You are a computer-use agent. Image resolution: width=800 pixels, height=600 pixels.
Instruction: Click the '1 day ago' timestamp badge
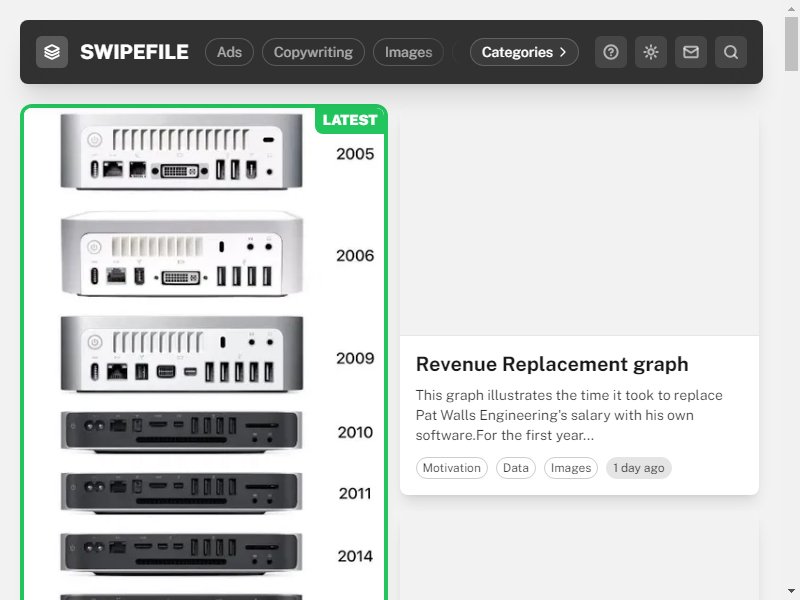(639, 468)
